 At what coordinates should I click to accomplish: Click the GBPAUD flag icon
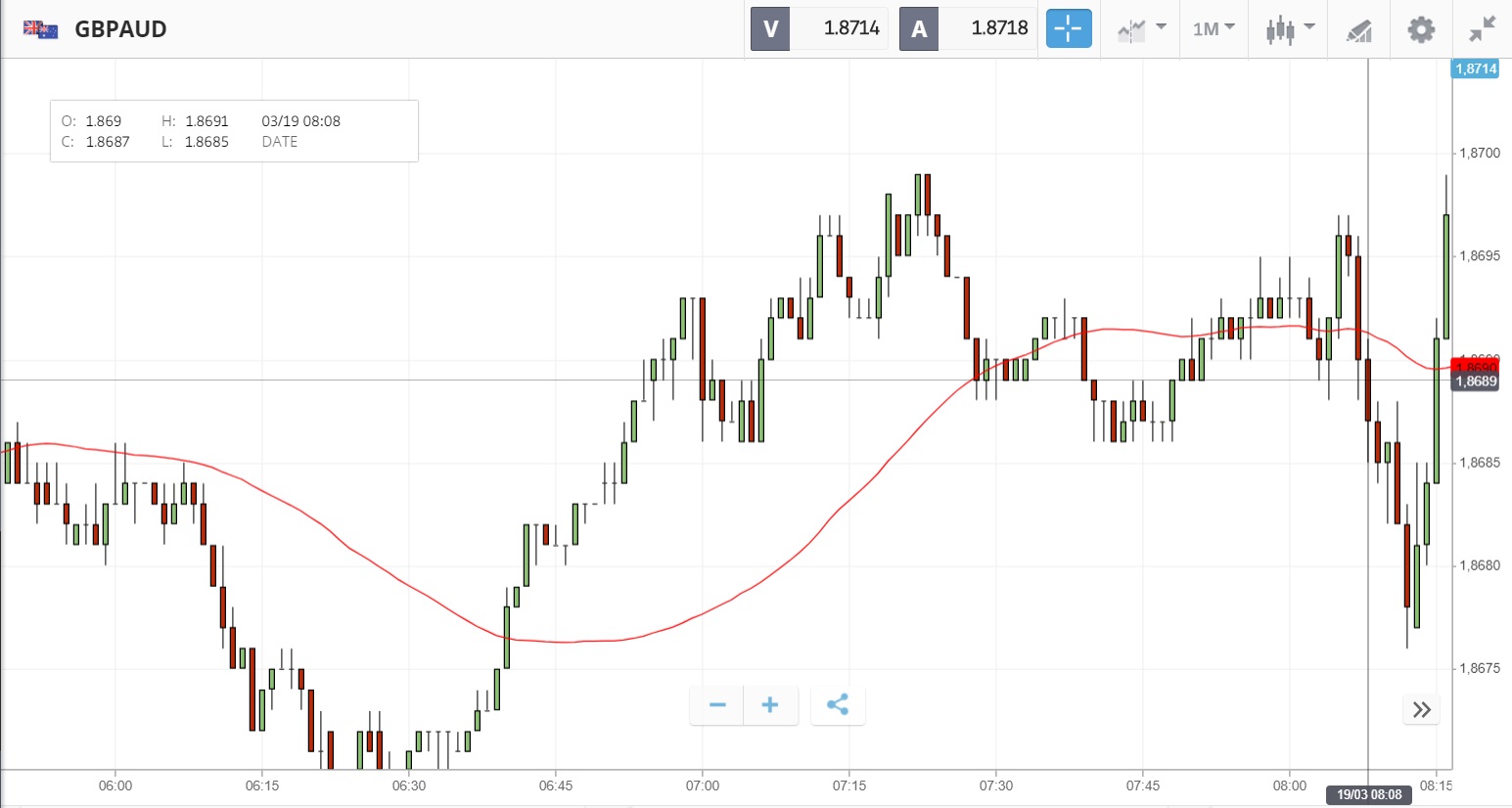41,29
